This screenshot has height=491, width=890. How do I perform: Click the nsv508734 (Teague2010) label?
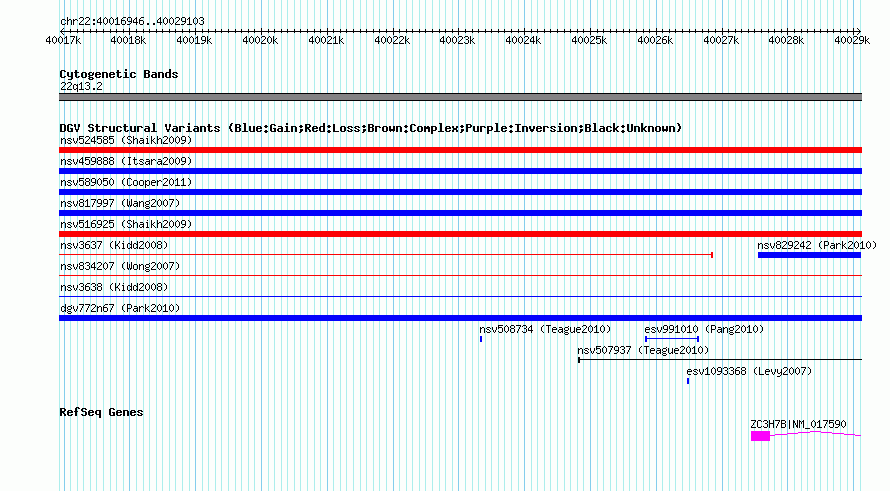tap(545, 329)
